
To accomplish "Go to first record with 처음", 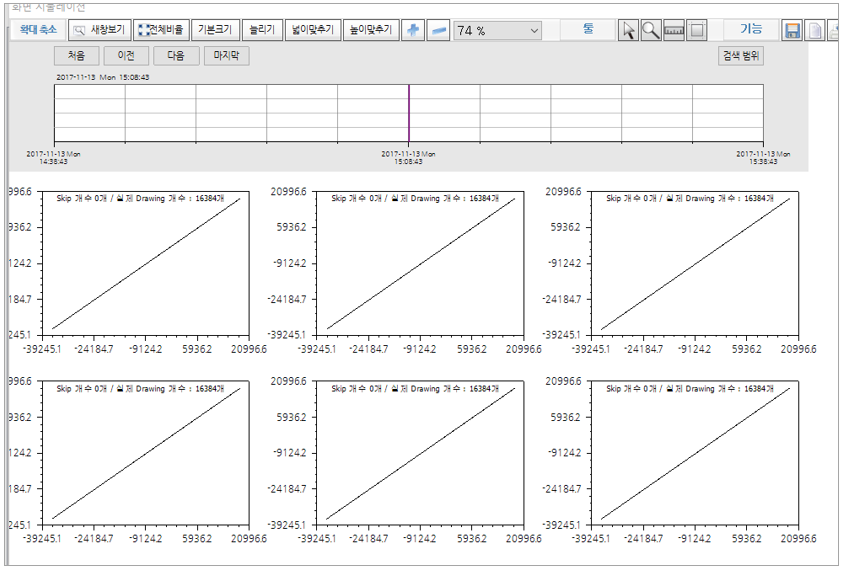I will tap(76, 55).
